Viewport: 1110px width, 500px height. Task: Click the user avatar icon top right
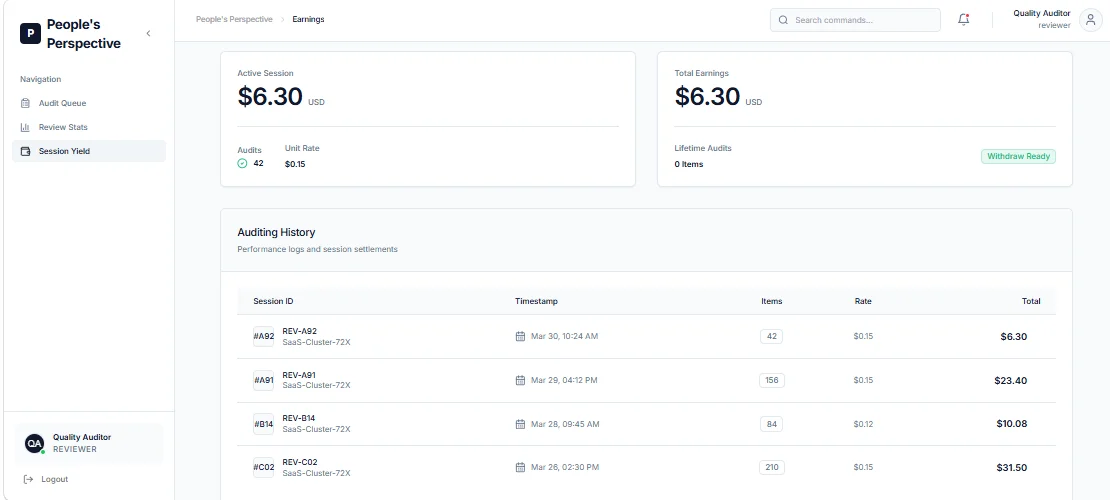coord(1090,20)
